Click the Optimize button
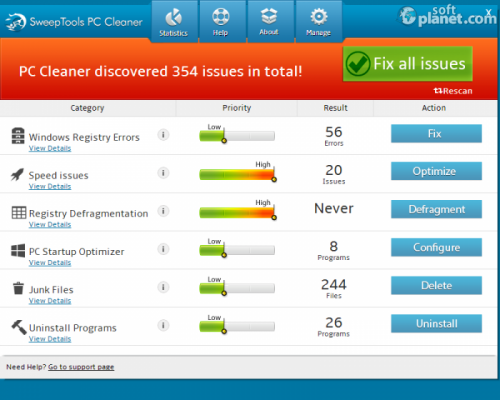 tap(436, 171)
